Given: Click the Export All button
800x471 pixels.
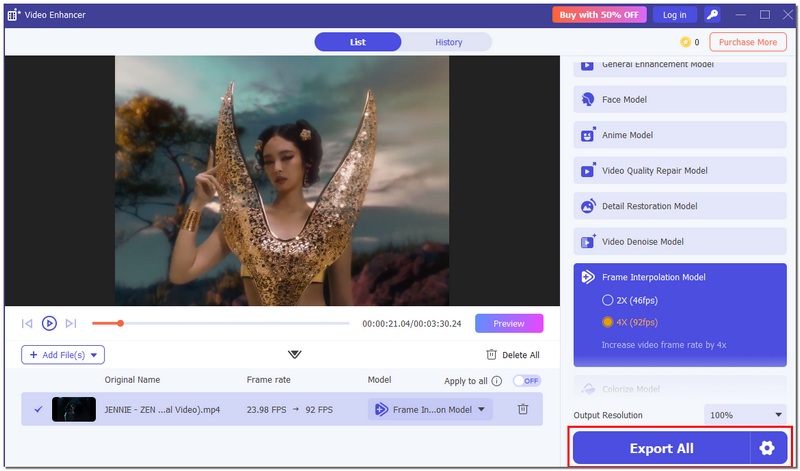Looking at the screenshot, I should click(661, 448).
